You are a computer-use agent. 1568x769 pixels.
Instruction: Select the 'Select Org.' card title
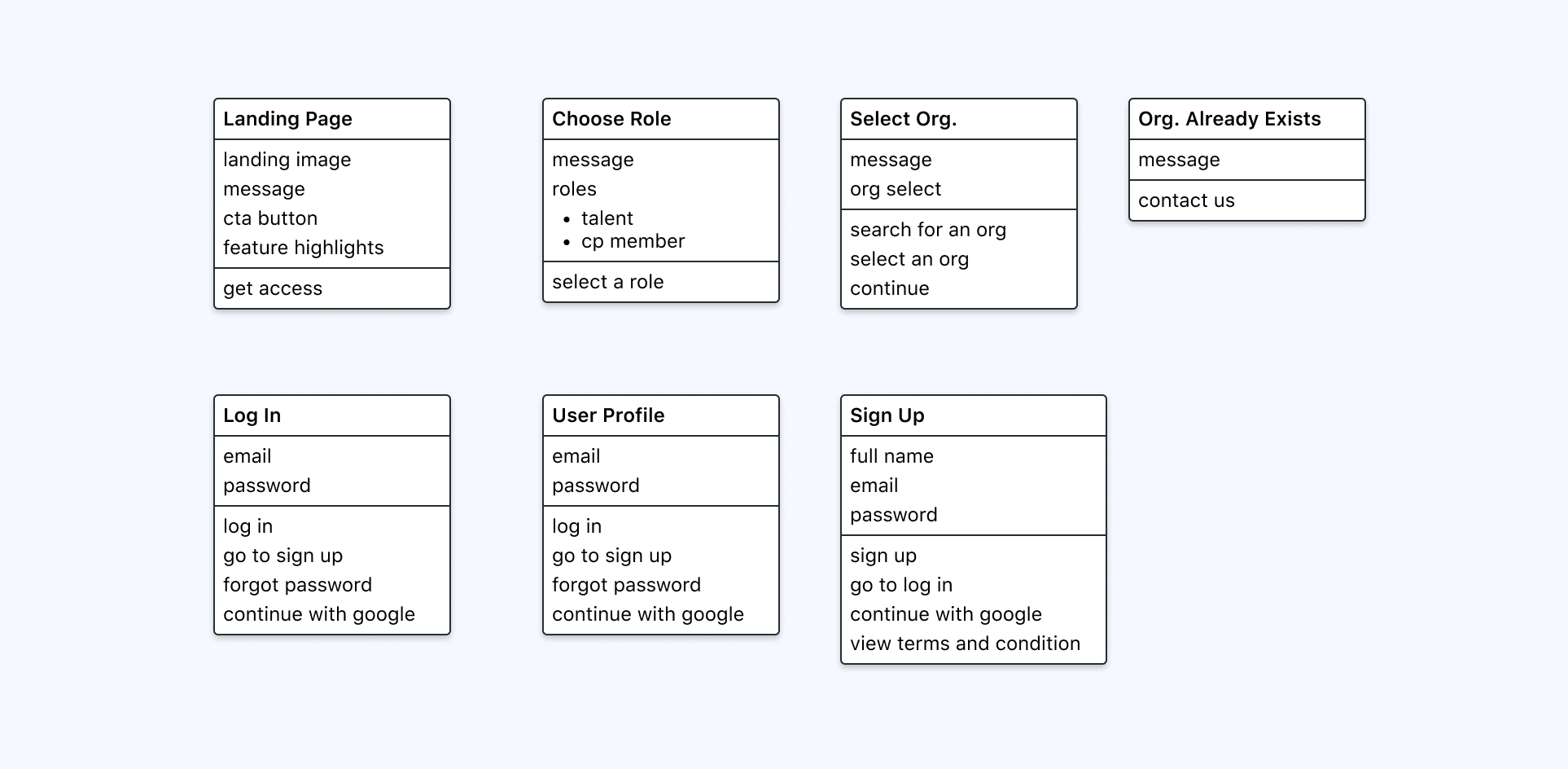pos(903,119)
